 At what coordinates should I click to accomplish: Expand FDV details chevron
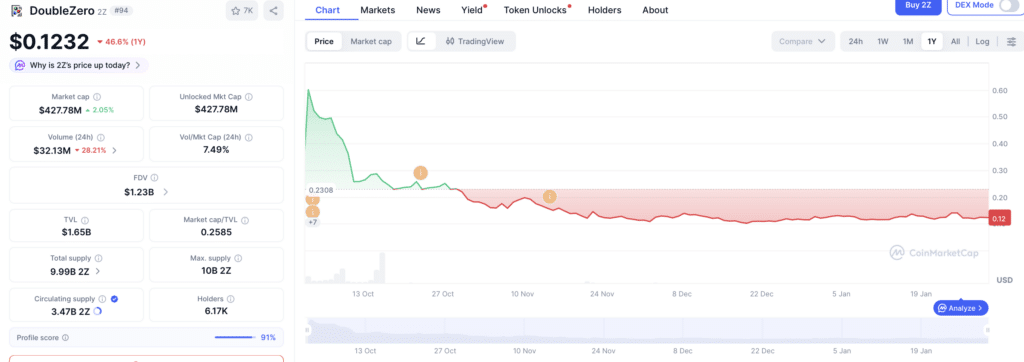[165, 192]
